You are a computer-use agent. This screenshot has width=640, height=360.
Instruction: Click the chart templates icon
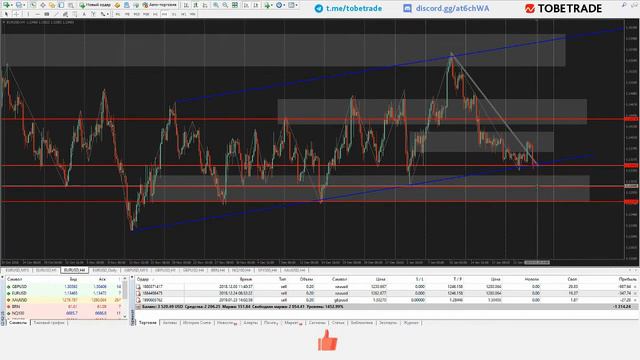click(x=291, y=5)
